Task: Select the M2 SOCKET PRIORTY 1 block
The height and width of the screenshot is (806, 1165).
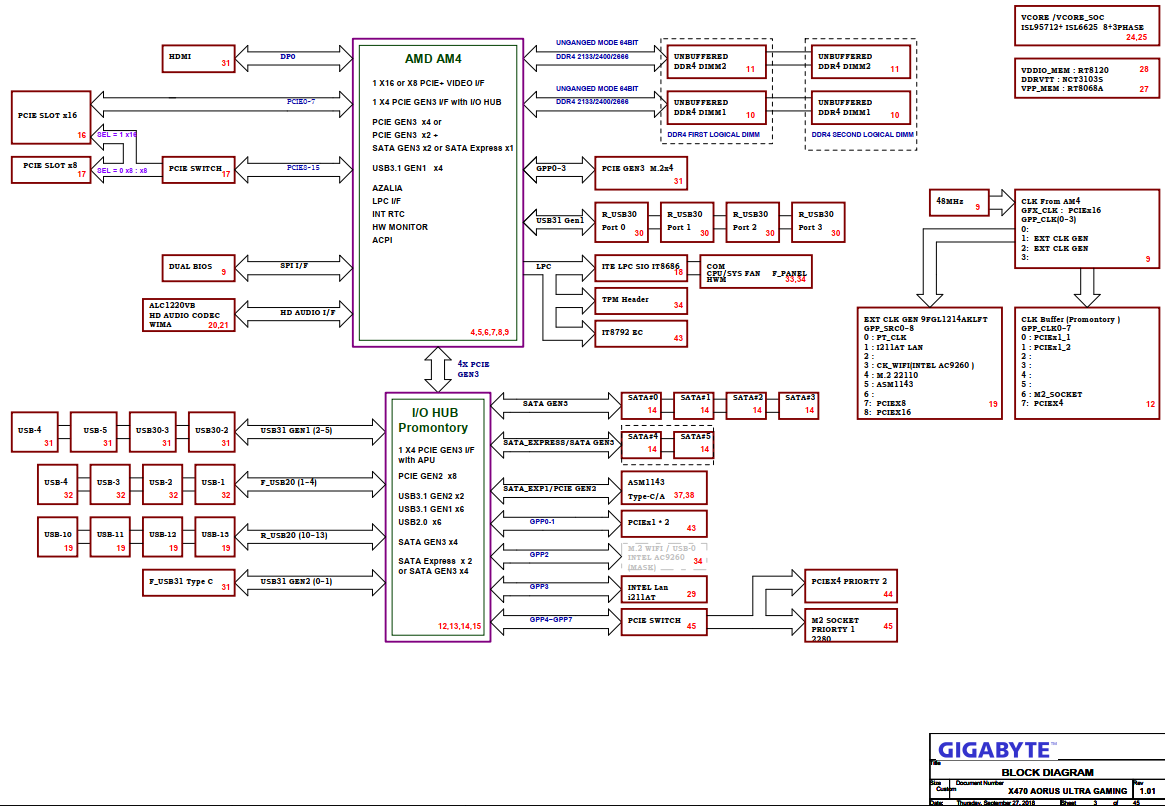Action: point(851,625)
